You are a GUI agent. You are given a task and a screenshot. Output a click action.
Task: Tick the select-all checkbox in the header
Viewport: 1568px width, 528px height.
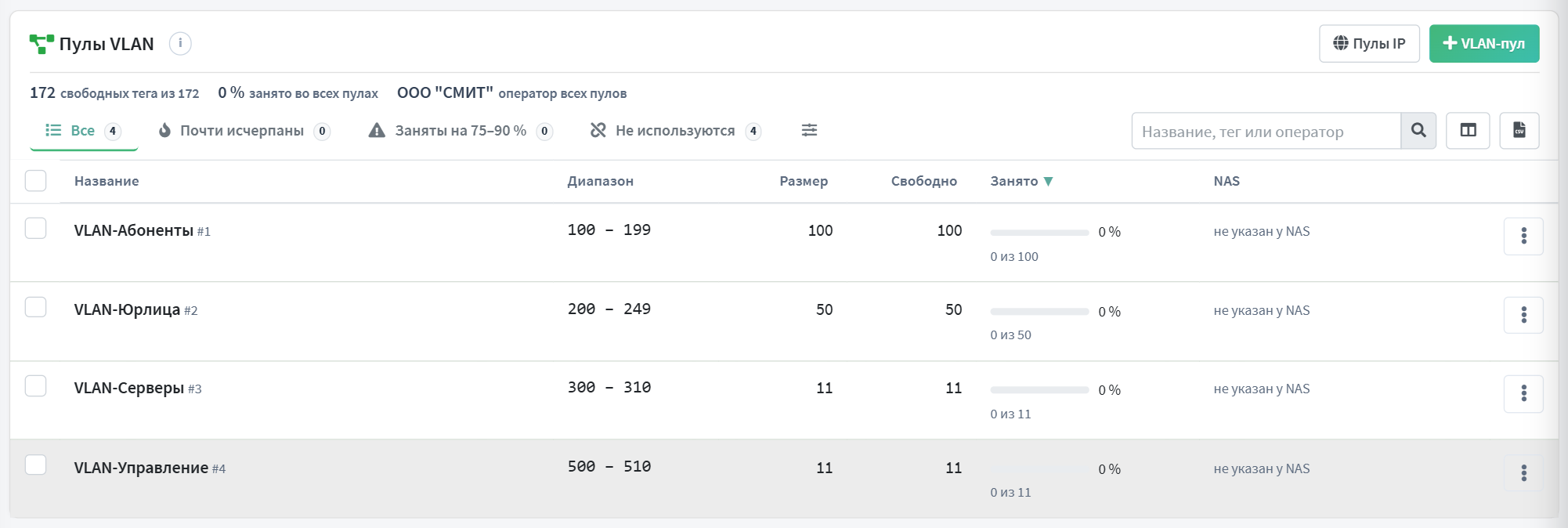[36, 181]
